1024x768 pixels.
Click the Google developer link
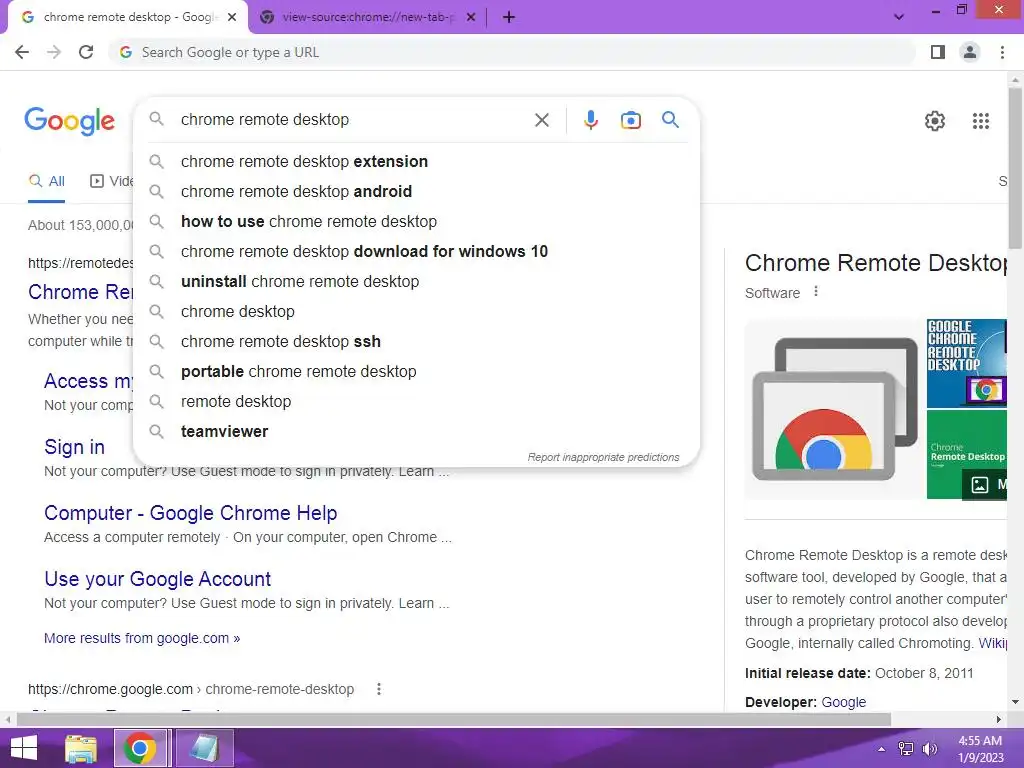(x=843, y=702)
